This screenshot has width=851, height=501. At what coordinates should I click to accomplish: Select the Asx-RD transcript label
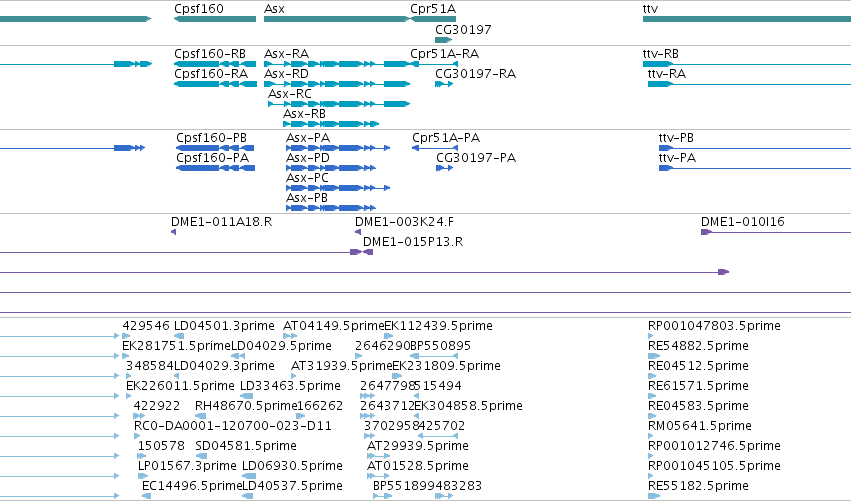pyautogui.click(x=287, y=74)
